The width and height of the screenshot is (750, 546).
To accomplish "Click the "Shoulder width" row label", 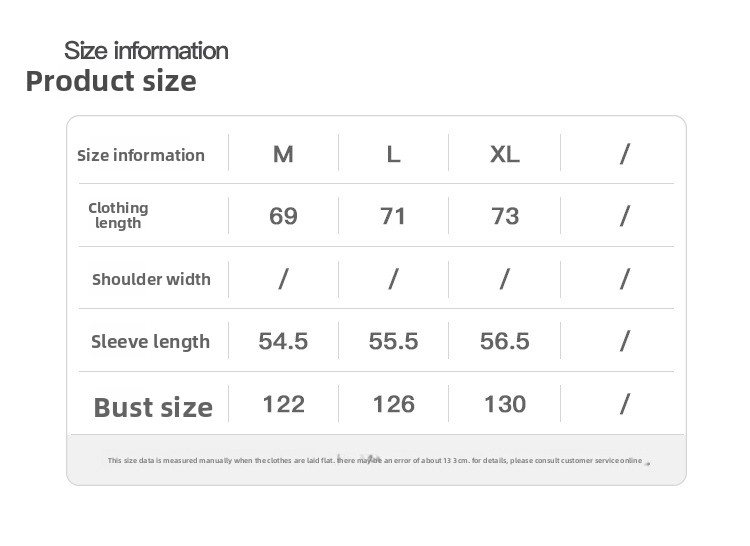I will pyautogui.click(x=151, y=279).
